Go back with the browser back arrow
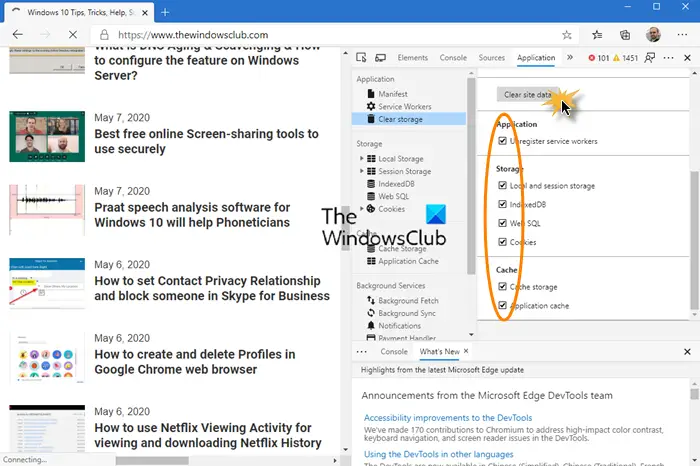Image resolution: width=700 pixels, height=466 pixels. (x=17, y=35)
